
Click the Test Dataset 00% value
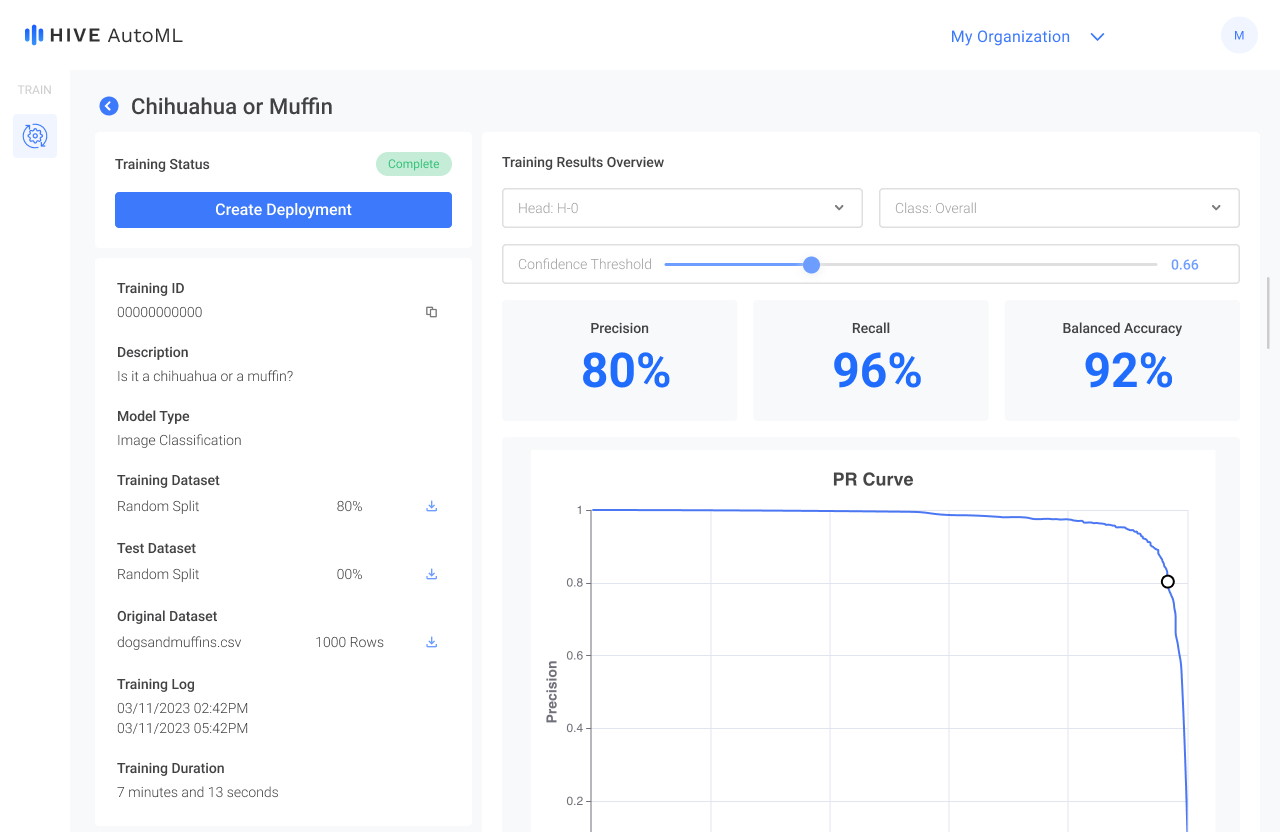click(350, 574)
